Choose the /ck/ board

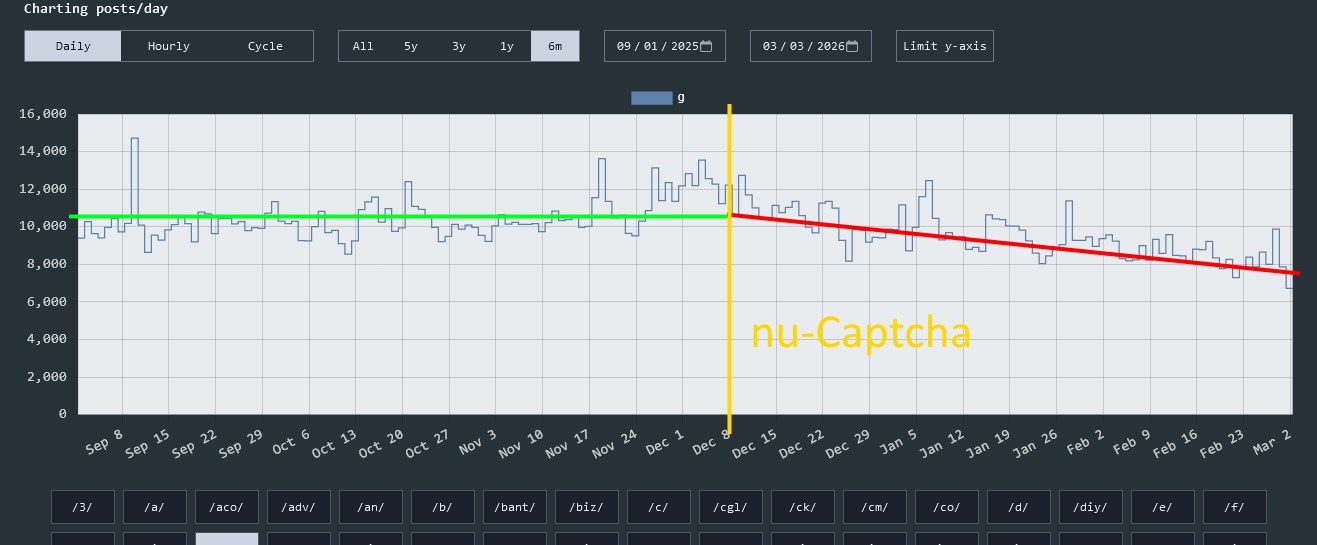tap(803, 507)
